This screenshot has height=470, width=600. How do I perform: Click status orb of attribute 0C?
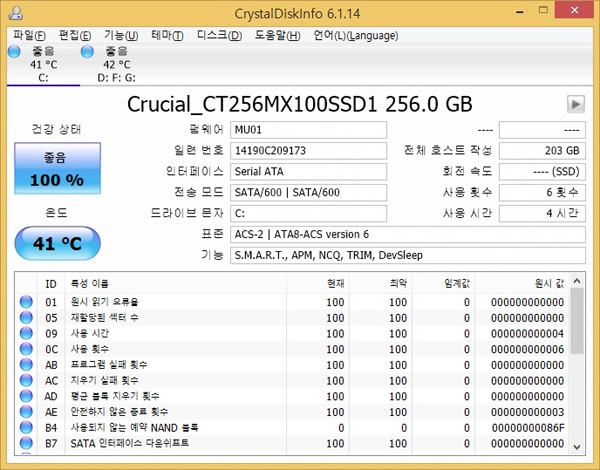[26, 349]
